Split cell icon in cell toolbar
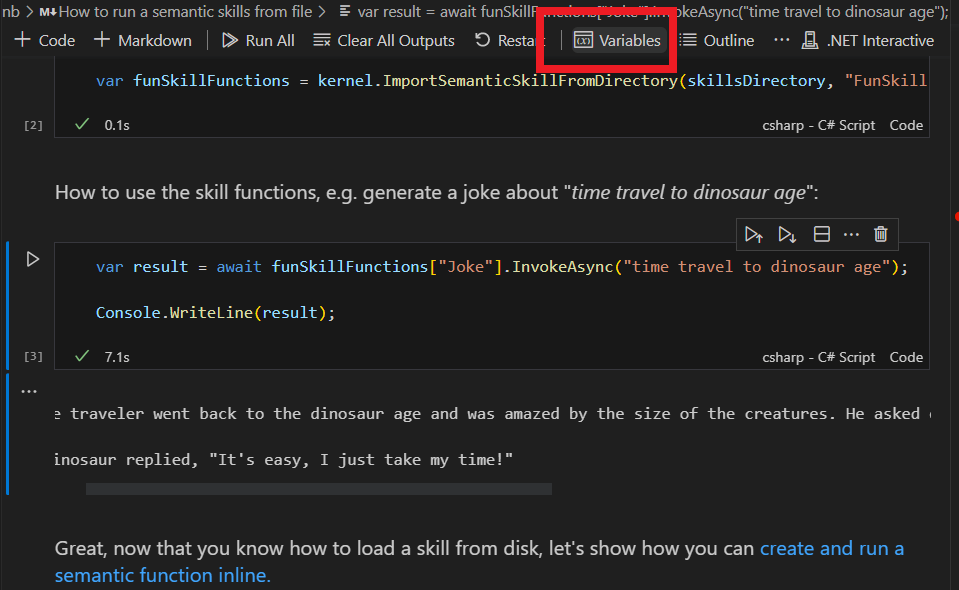Viewport: 959px width, 590px height. click(x=821, y=234)
